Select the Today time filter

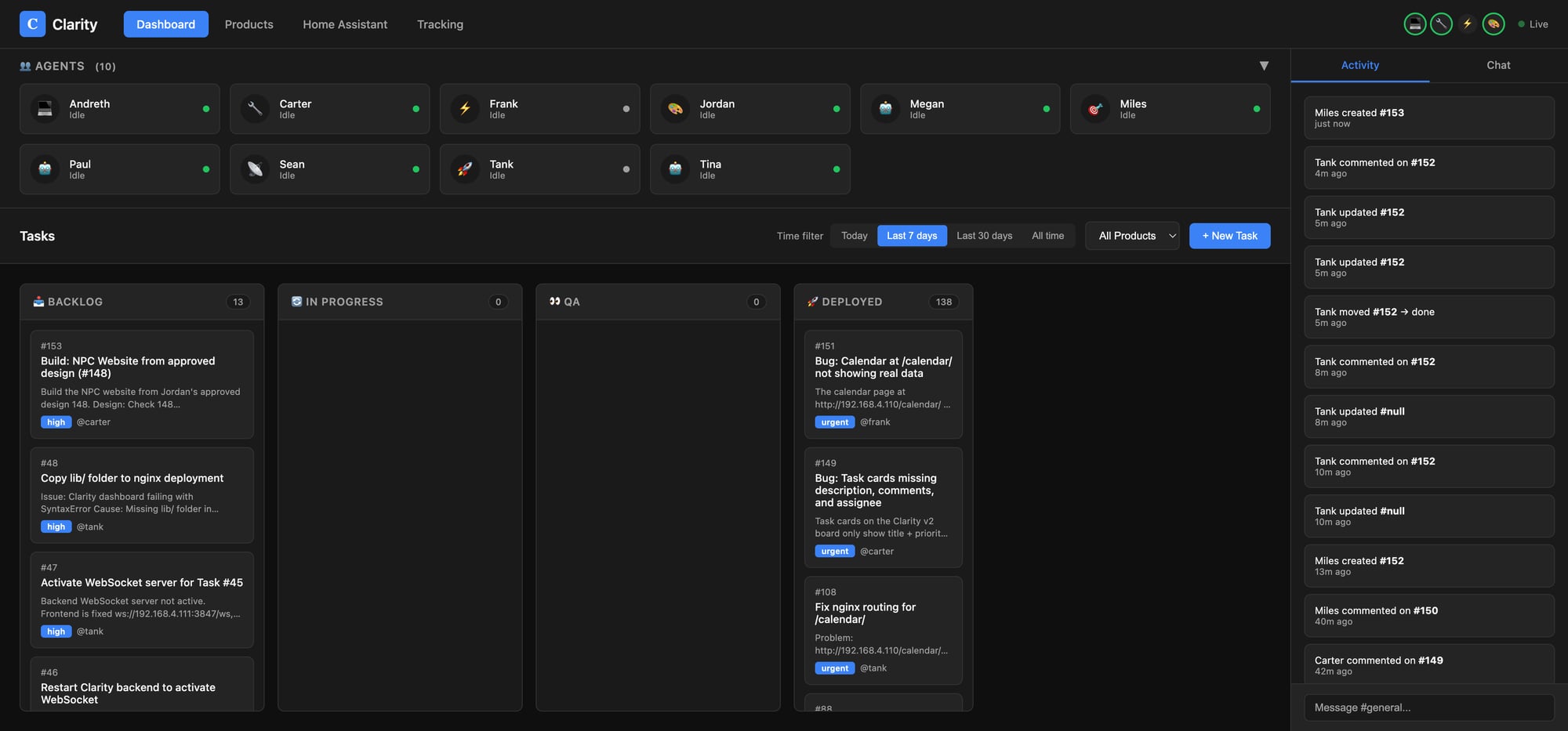[x=854, y=236]
